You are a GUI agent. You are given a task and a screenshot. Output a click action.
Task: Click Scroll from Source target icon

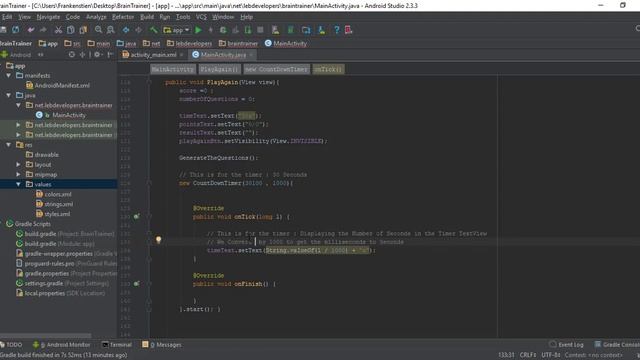pos(72,54)
